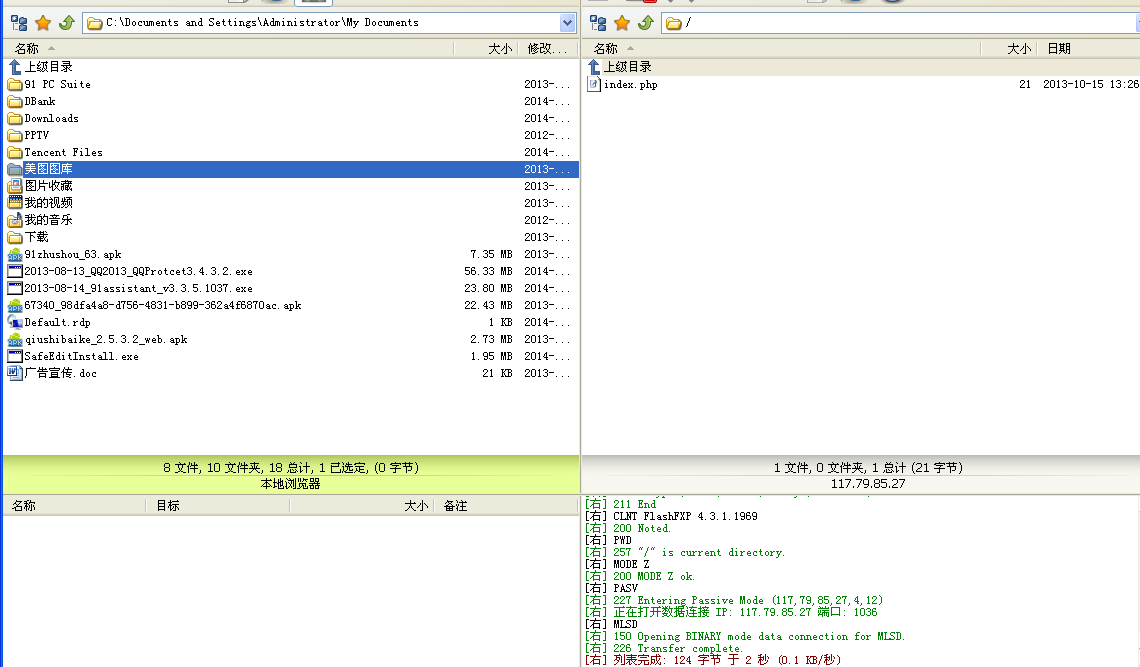Refresh the remote pane with green arrow

[x=646, y=22]
